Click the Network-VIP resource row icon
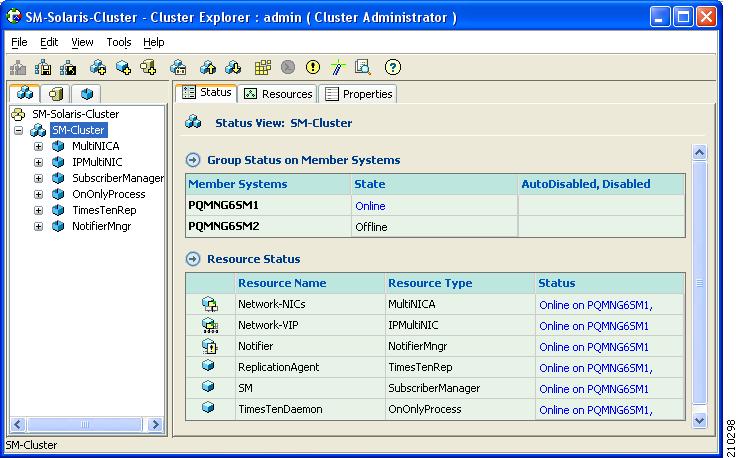736x458 pixels. [x=210, y=325]
